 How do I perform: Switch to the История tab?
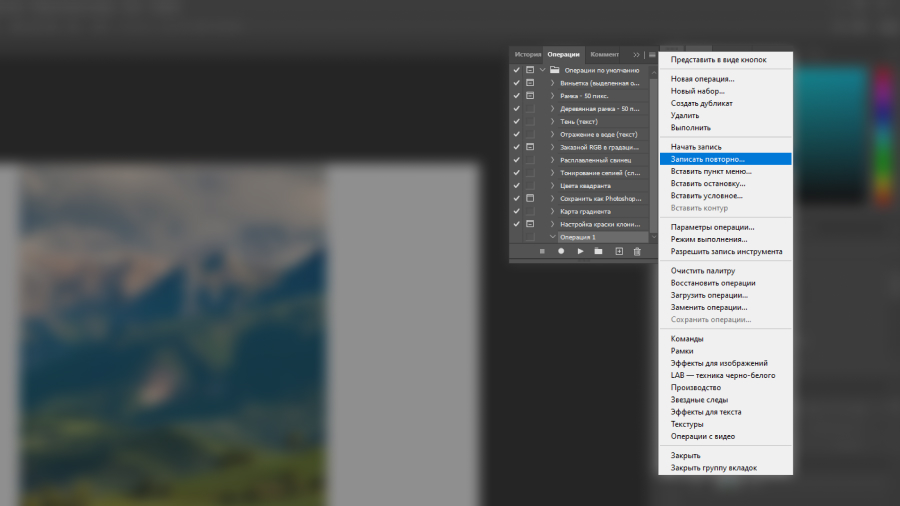527,54
